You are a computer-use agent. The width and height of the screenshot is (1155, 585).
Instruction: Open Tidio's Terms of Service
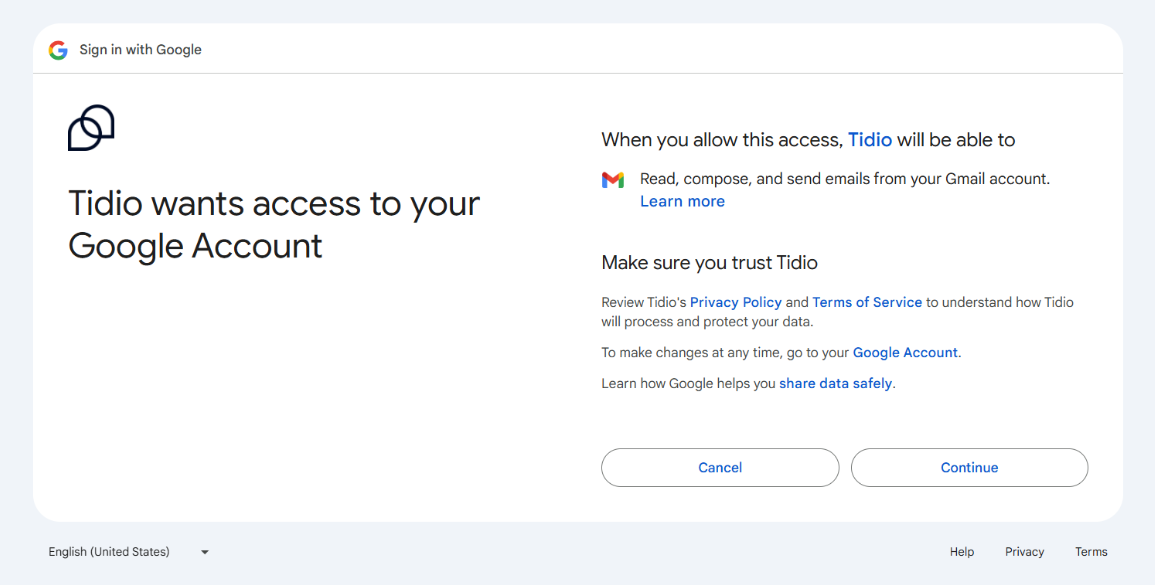[867, 302]
